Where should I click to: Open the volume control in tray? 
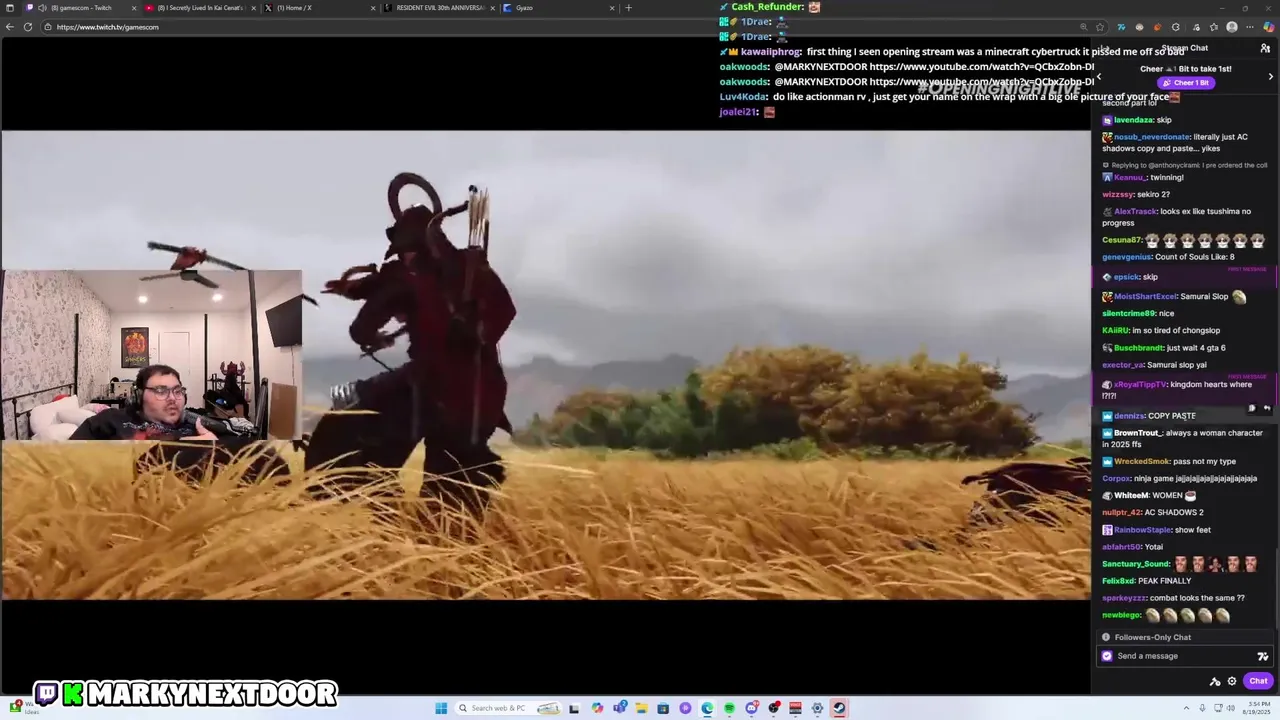pyautogui.click(x=1231, y=708)
